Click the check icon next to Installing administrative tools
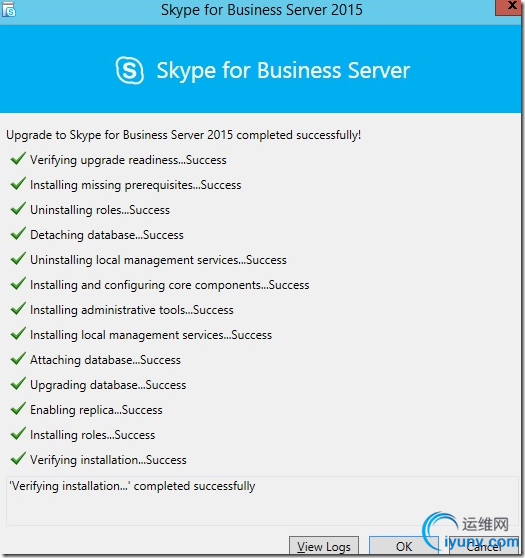Screen dimensions: 525x558 [x=18, y=309]
